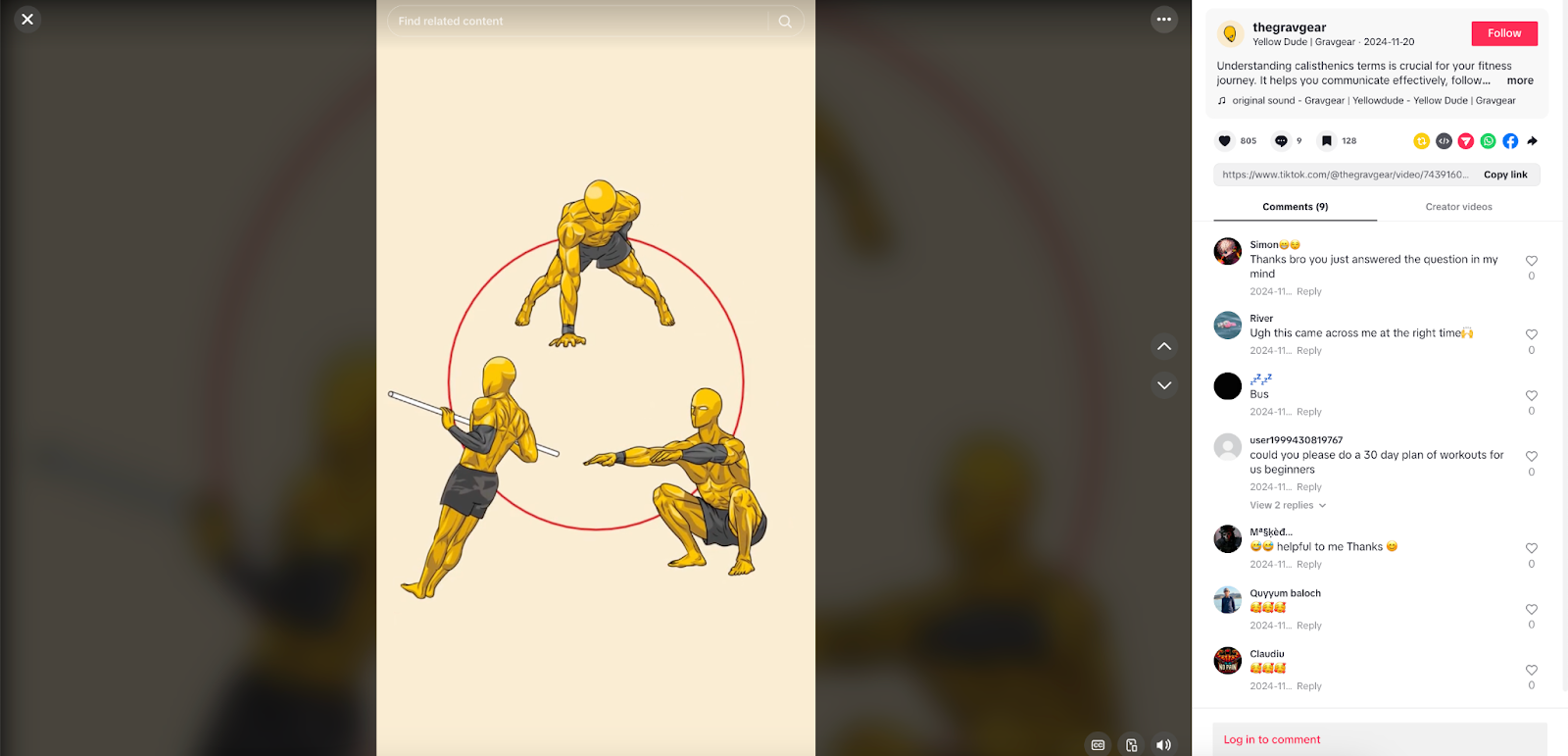Reply to Quyyum baloch's comment
The width and height of the screenshot is (1568, 756).
(x=1308, y=626)
